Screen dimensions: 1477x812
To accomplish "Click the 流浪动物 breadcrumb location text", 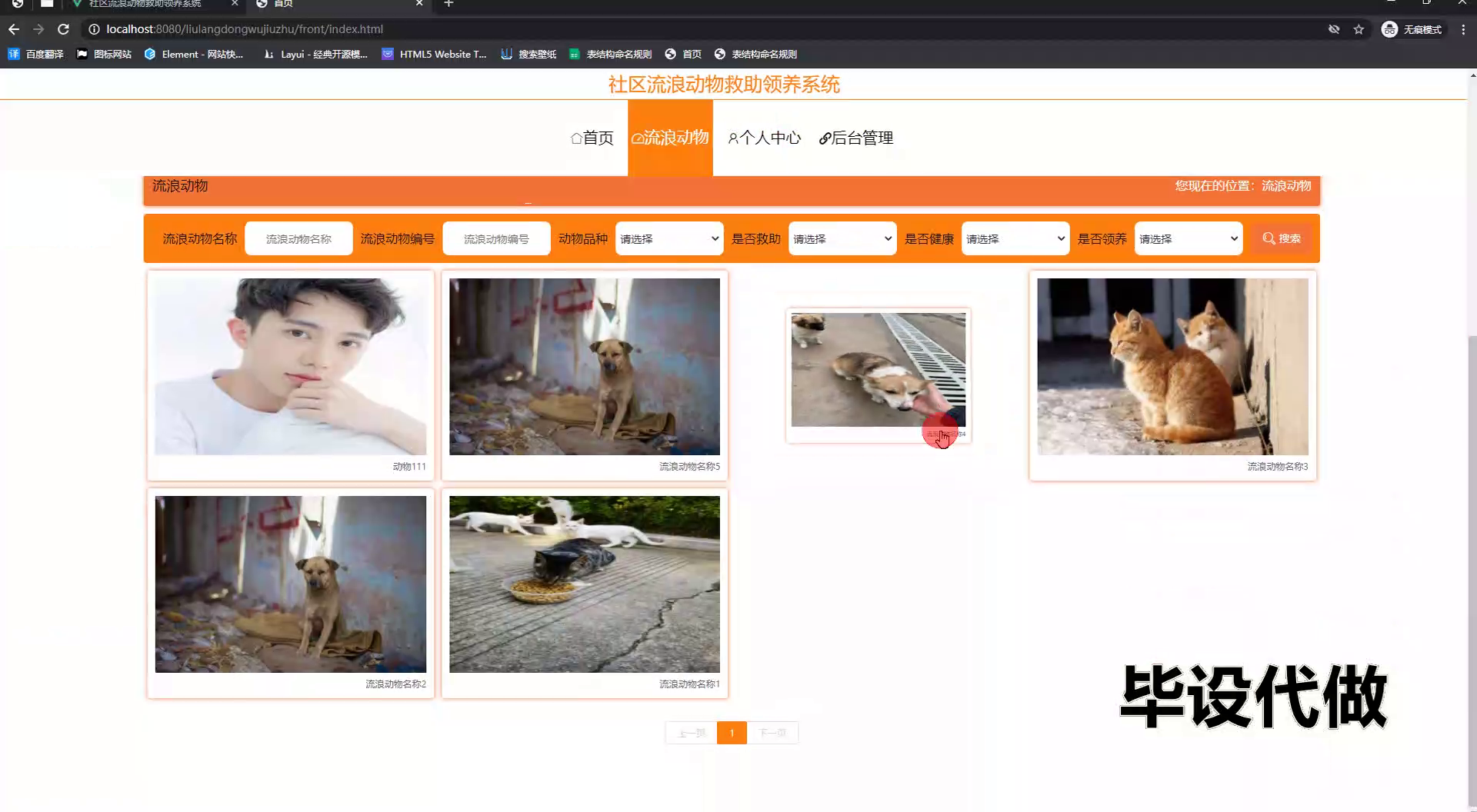I will click(x=1286, y=186).
